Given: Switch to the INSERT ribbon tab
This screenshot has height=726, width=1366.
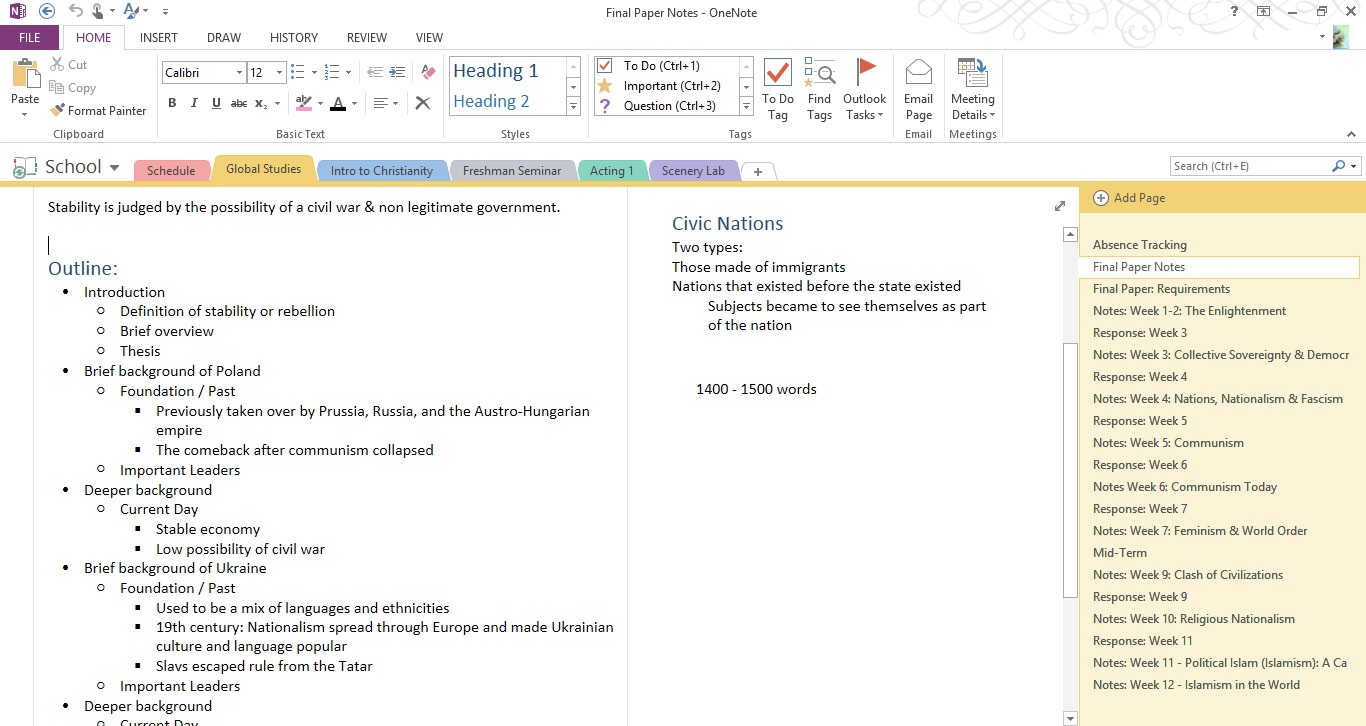Looking at the screenshot, I should [159, 38].
